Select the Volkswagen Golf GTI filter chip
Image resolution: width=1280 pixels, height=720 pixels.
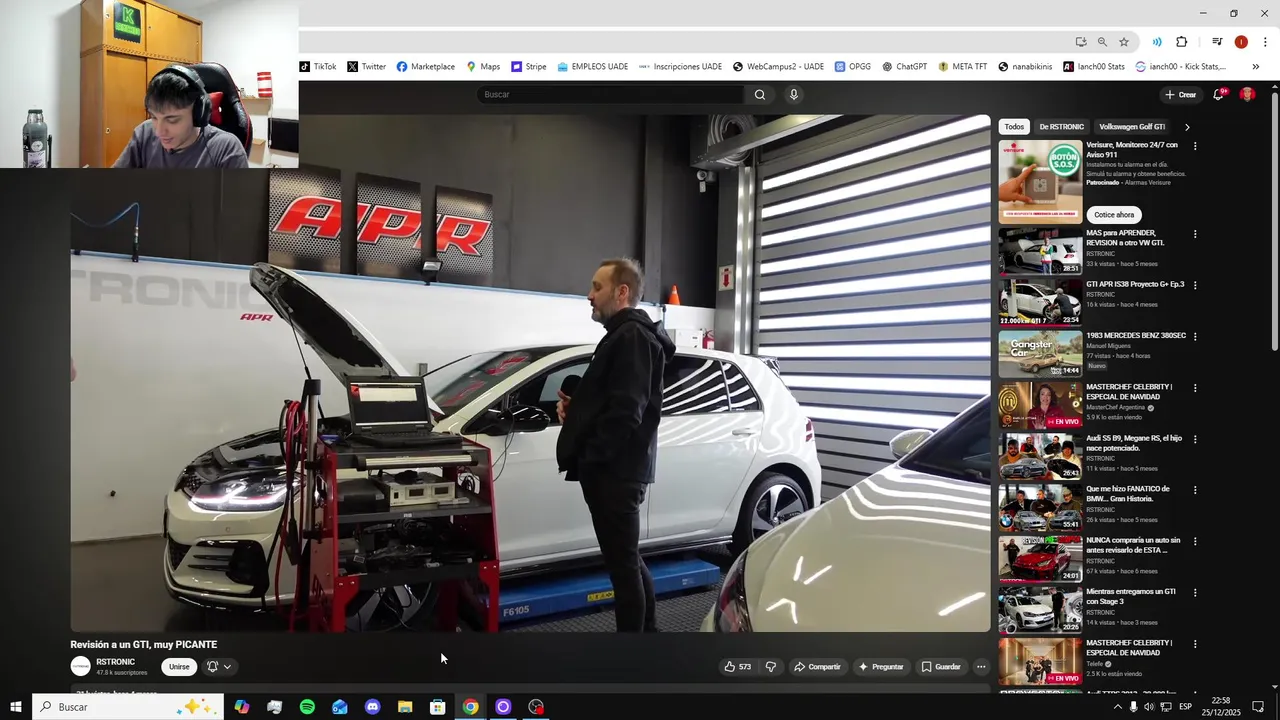pyautogui.click(x=1132, y=127)
